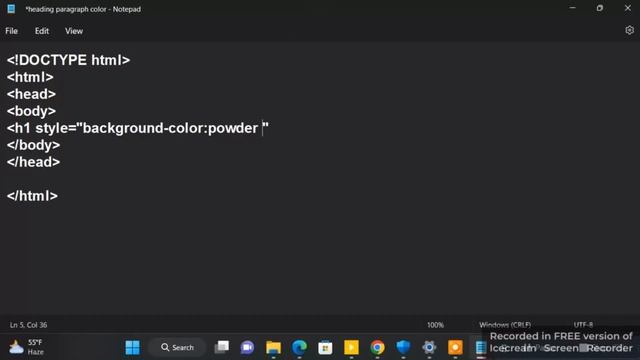Minimize the Notepad window
This screenshot has height=360, width=640.
click(572, 8)
